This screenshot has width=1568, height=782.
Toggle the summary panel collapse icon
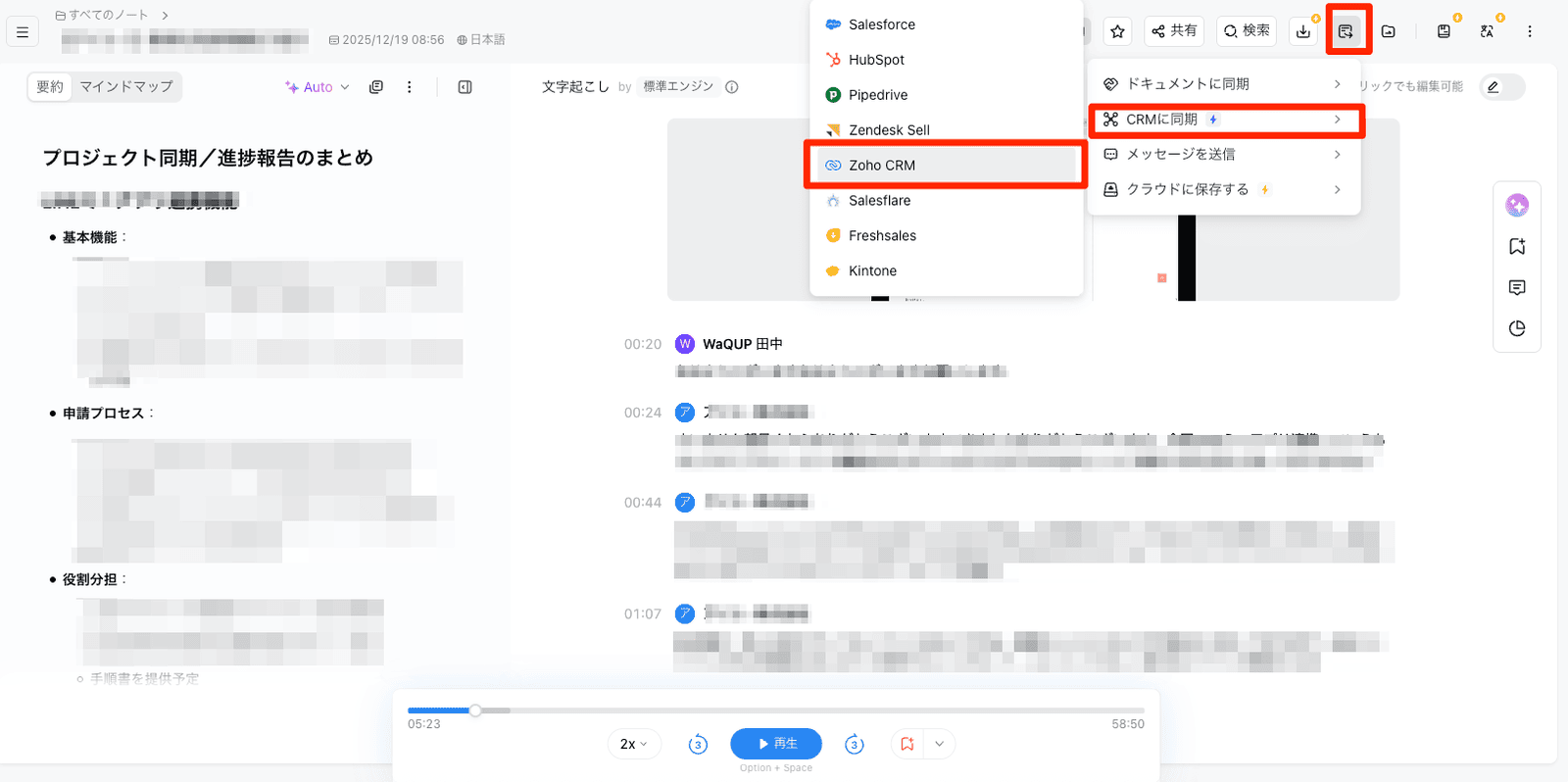[465, 87]
